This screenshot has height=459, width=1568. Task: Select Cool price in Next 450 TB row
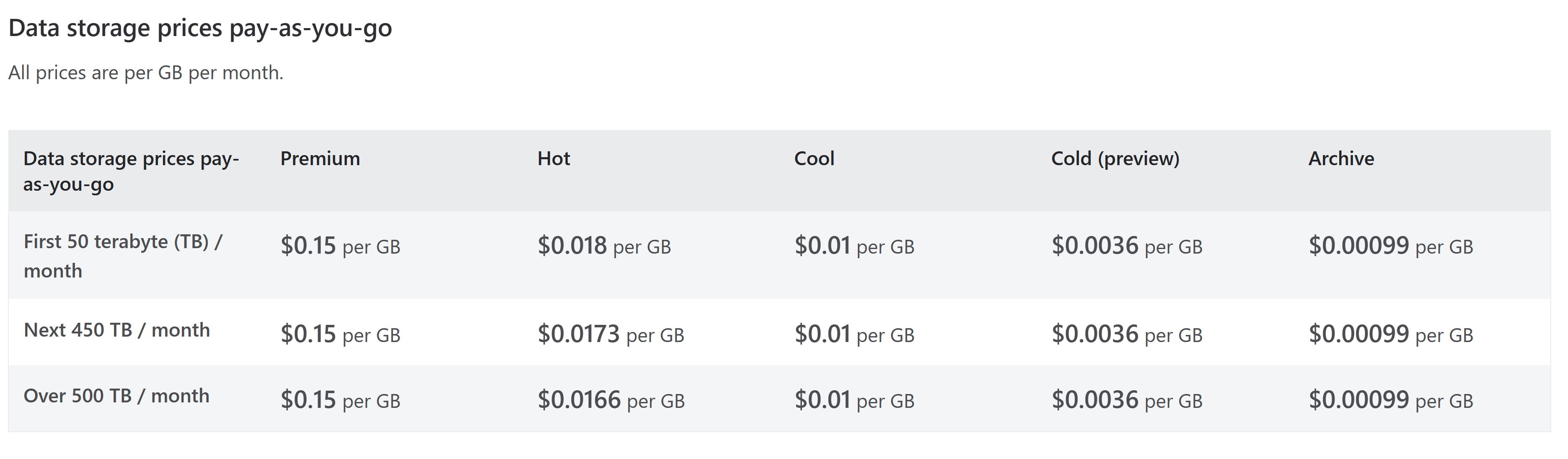(854, 334)
